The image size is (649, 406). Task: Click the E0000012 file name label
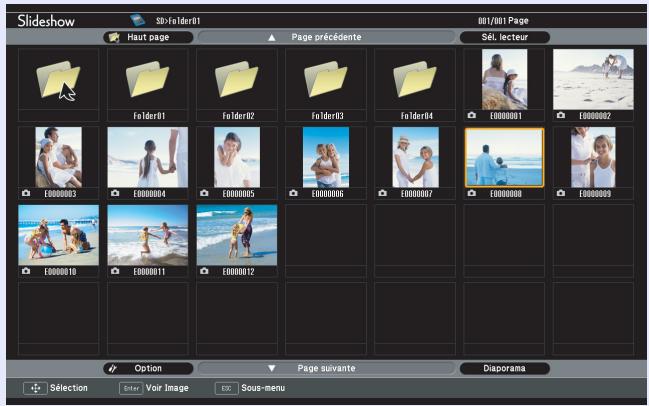(x=238, y=271)
